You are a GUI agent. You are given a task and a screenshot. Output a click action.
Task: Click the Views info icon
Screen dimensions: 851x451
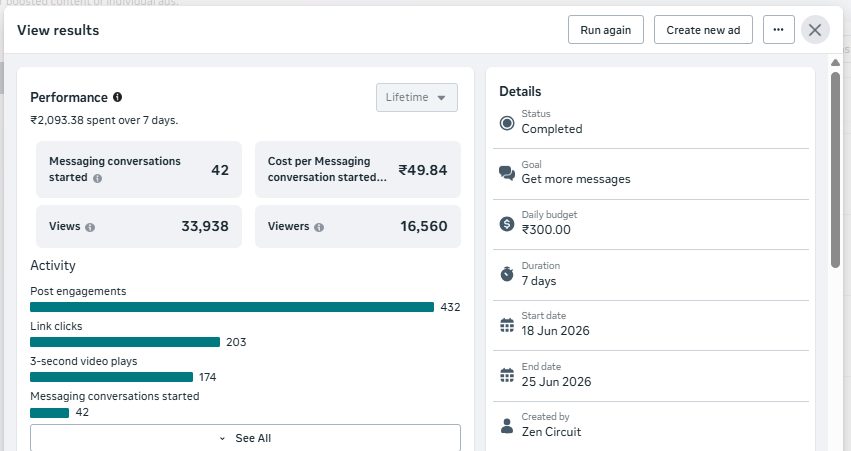coord(90,227)
